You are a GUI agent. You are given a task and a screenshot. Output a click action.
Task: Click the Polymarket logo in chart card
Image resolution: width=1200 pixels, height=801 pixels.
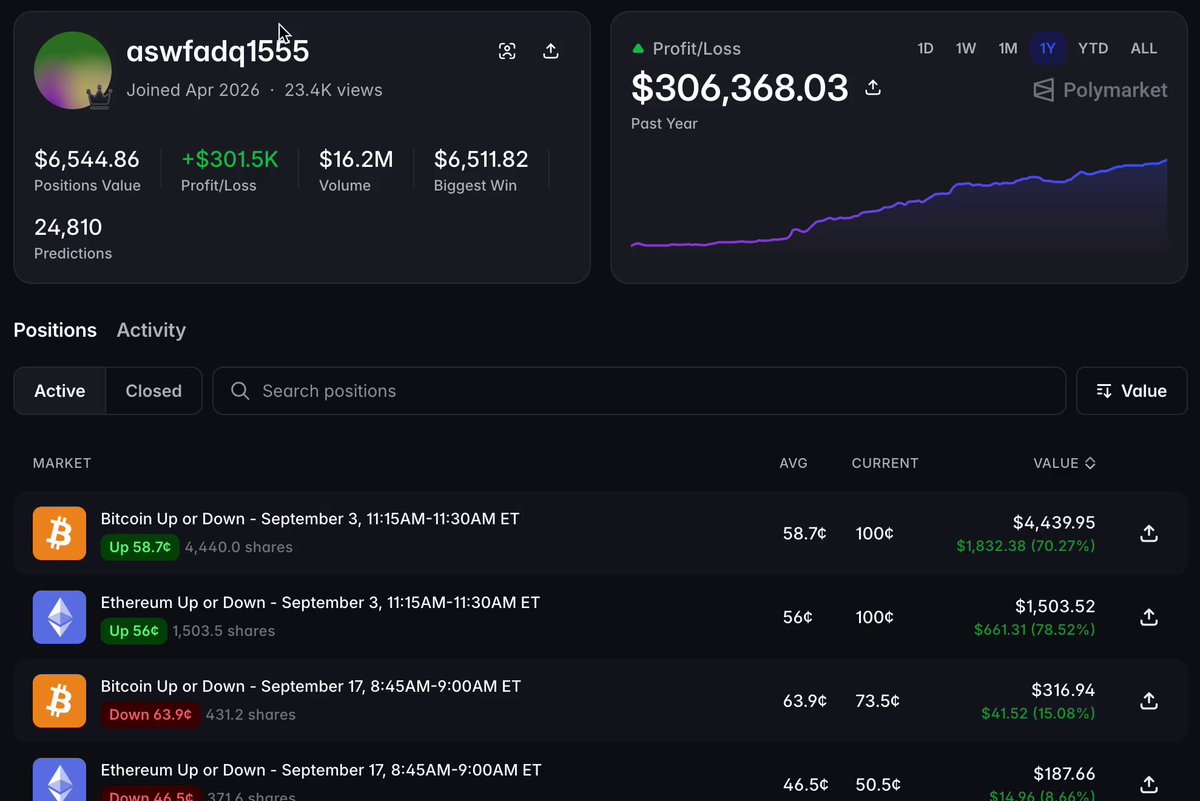coord(1100,90)
